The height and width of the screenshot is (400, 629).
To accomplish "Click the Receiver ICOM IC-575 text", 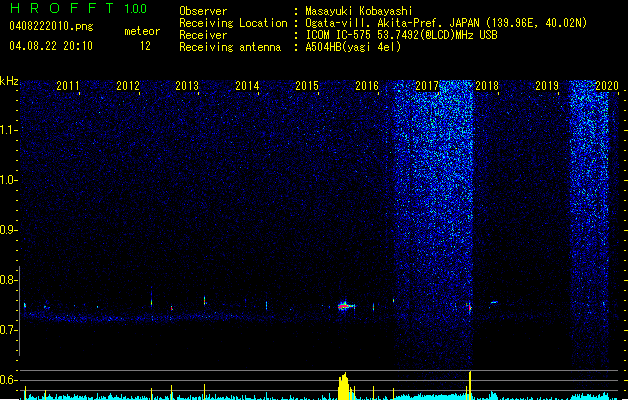I will pos(401,35).
